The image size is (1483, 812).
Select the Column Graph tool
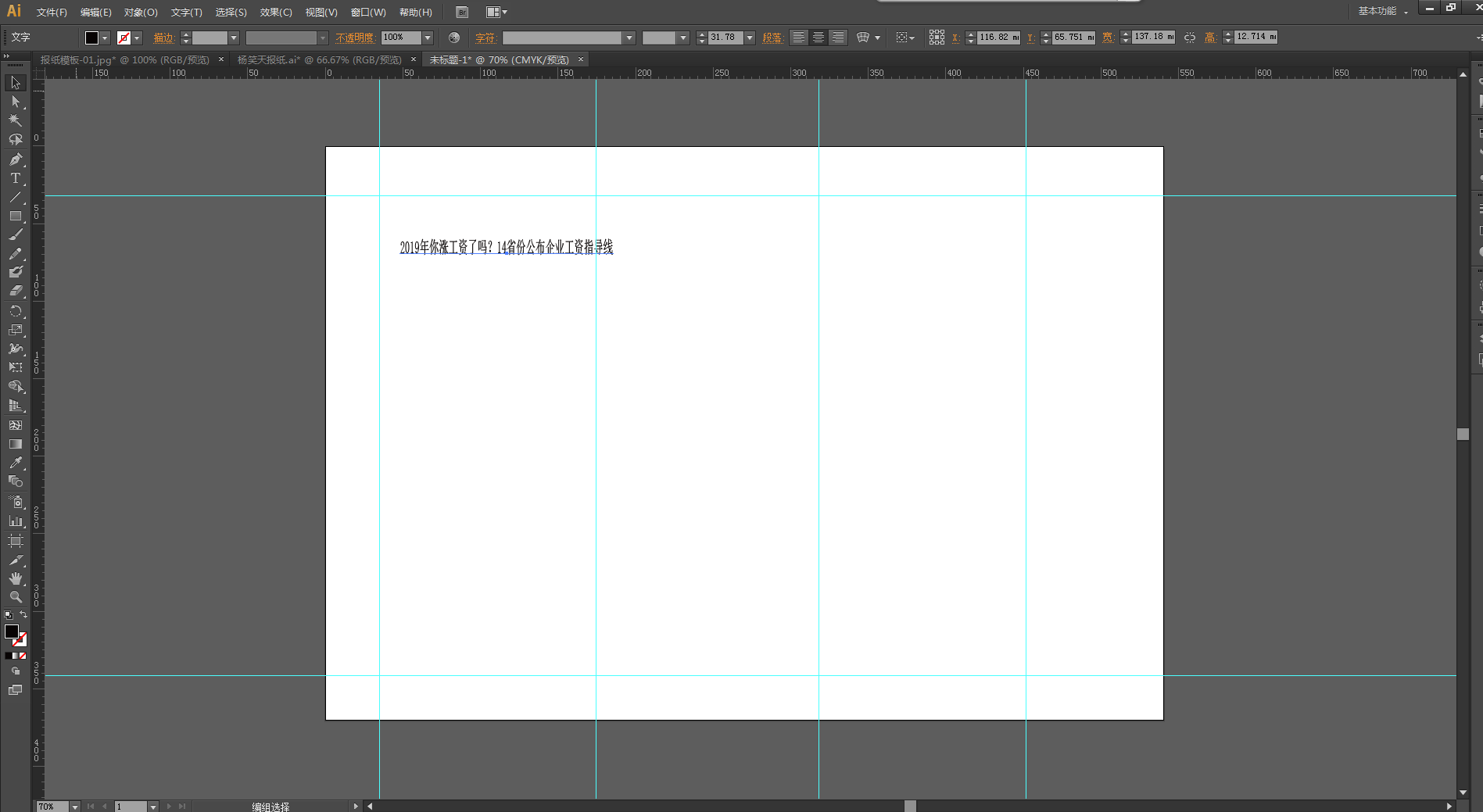(16, 520)
